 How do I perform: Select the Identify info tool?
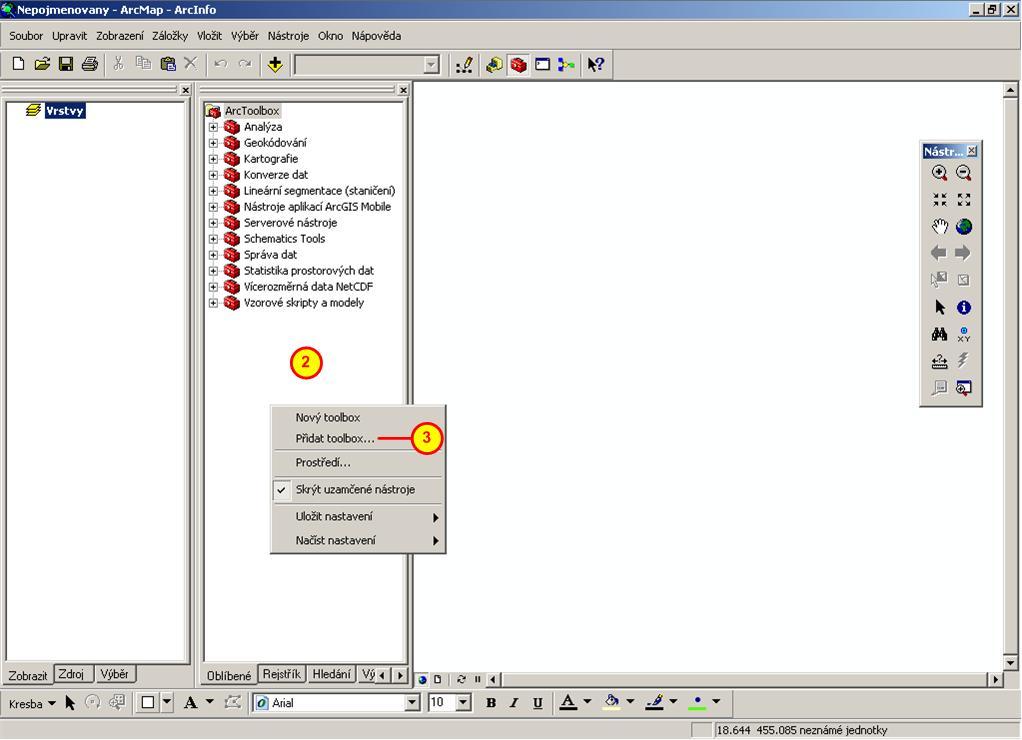pyautogui.click(x=964, y=307)
